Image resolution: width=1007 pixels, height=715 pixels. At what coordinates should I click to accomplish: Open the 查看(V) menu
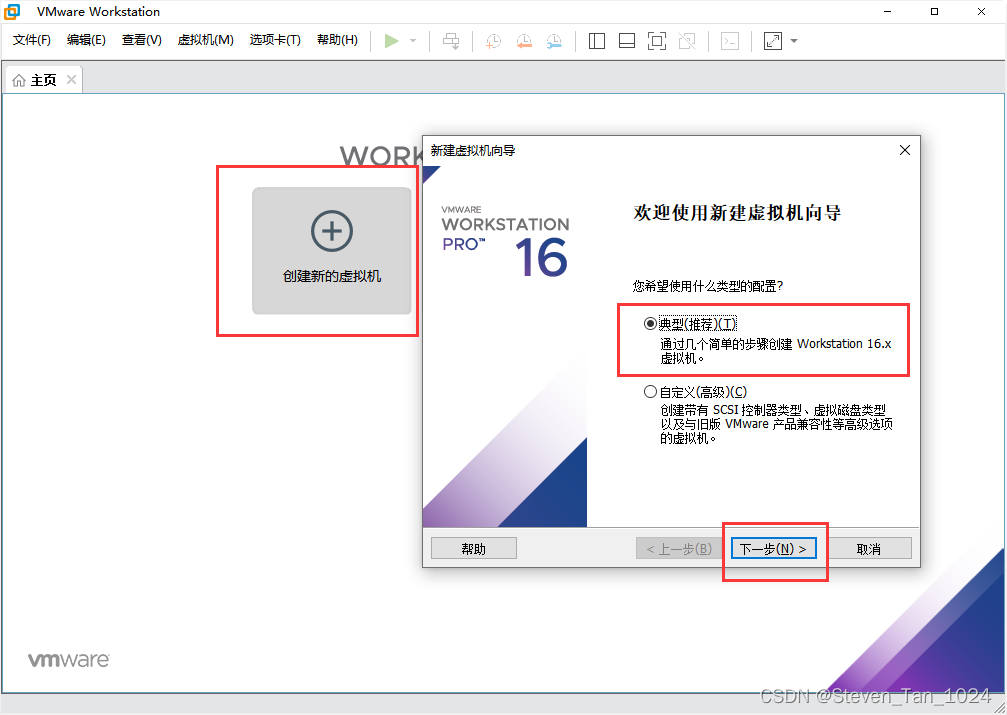pyautogui.click(x=141, y=40)
